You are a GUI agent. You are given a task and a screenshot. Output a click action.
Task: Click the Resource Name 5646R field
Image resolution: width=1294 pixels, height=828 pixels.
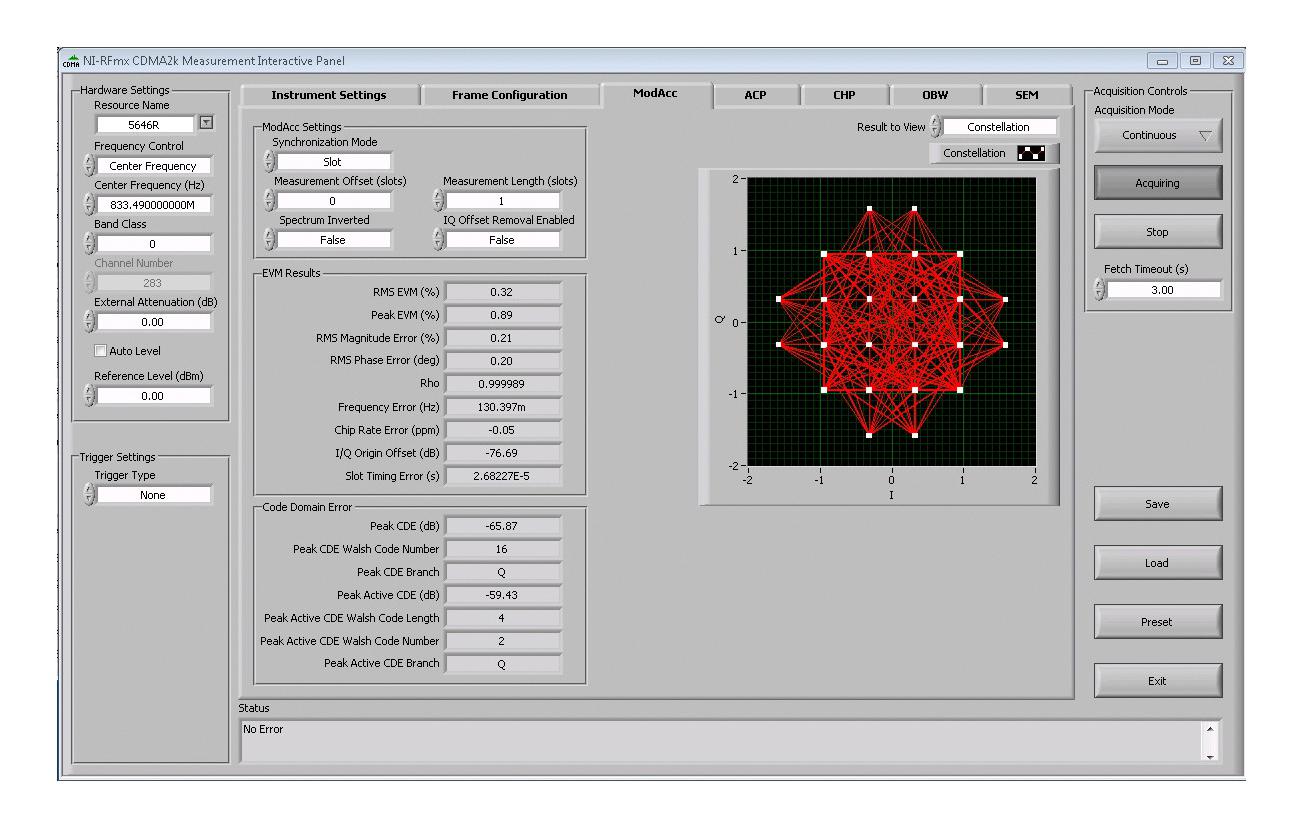(145, 124)
